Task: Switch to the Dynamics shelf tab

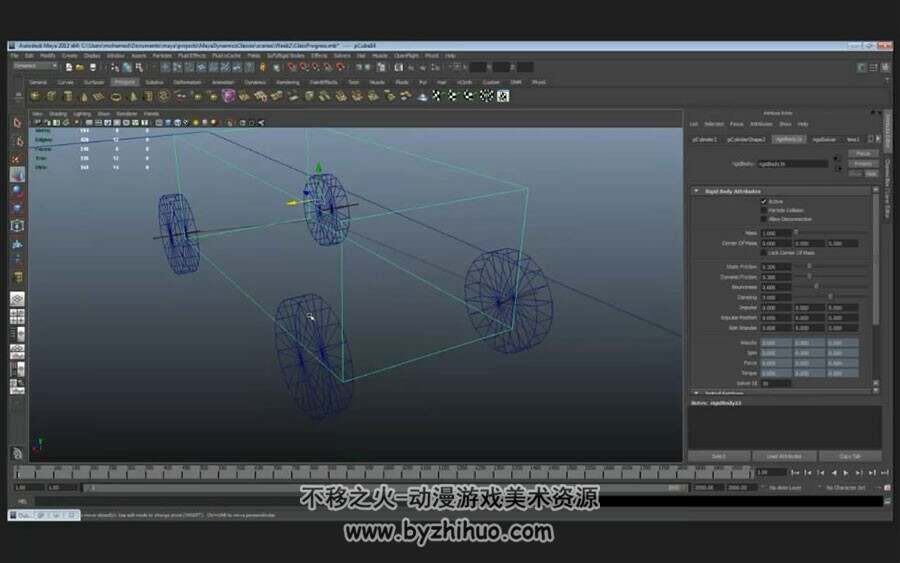Action: tap(254, 82)
